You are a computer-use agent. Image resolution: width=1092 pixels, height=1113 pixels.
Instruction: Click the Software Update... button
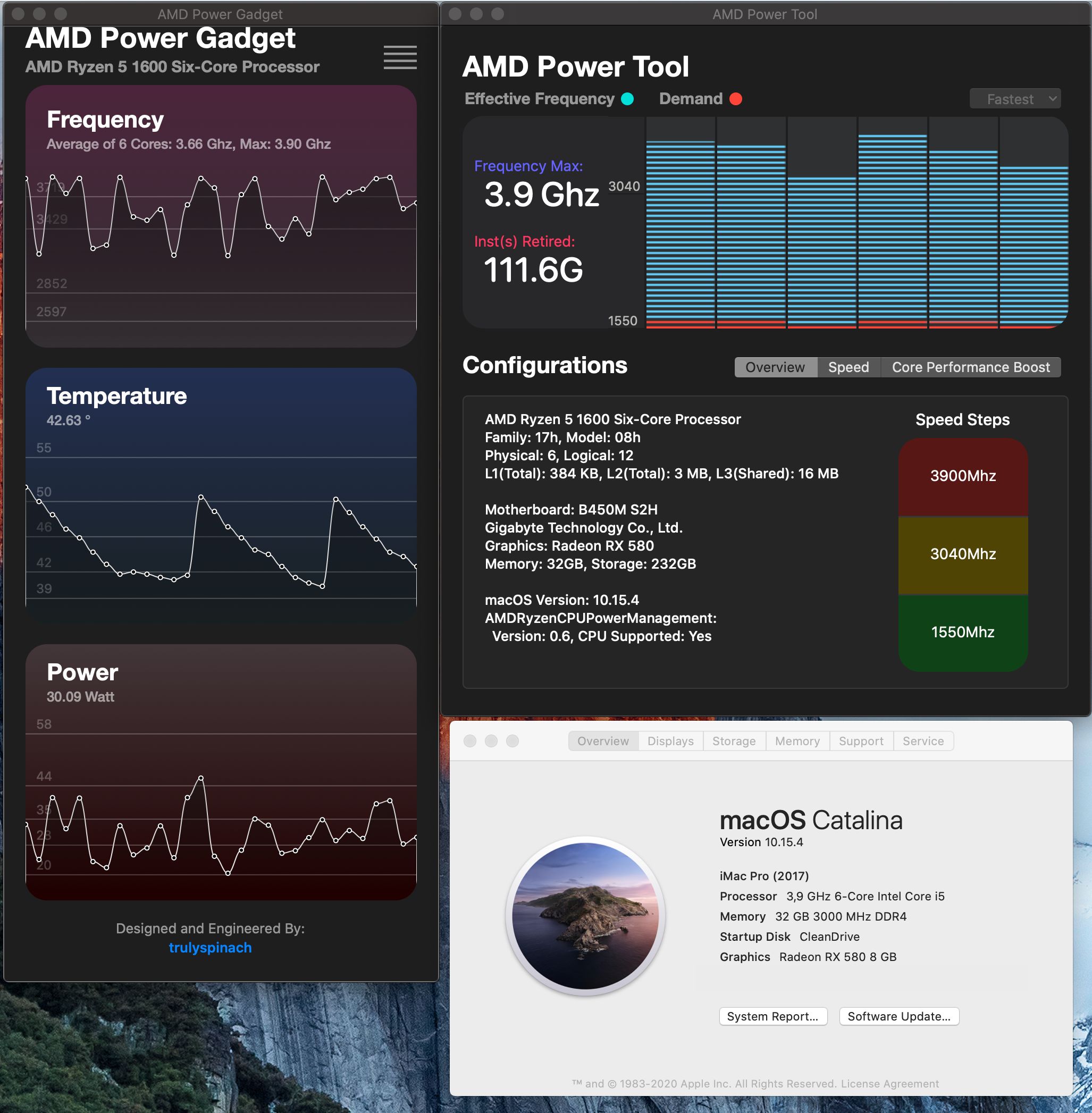coord(898,1016)
